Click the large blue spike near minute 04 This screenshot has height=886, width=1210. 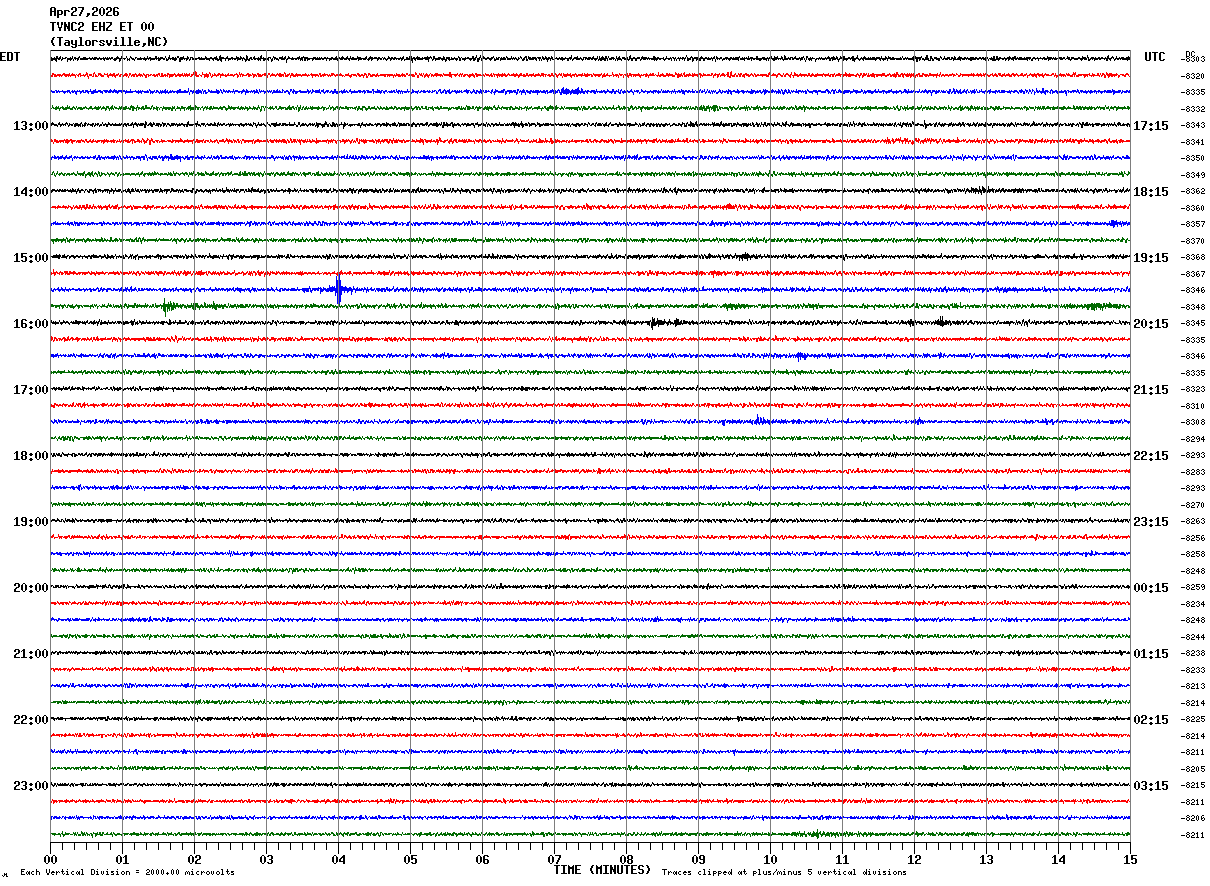coord(339,289)
